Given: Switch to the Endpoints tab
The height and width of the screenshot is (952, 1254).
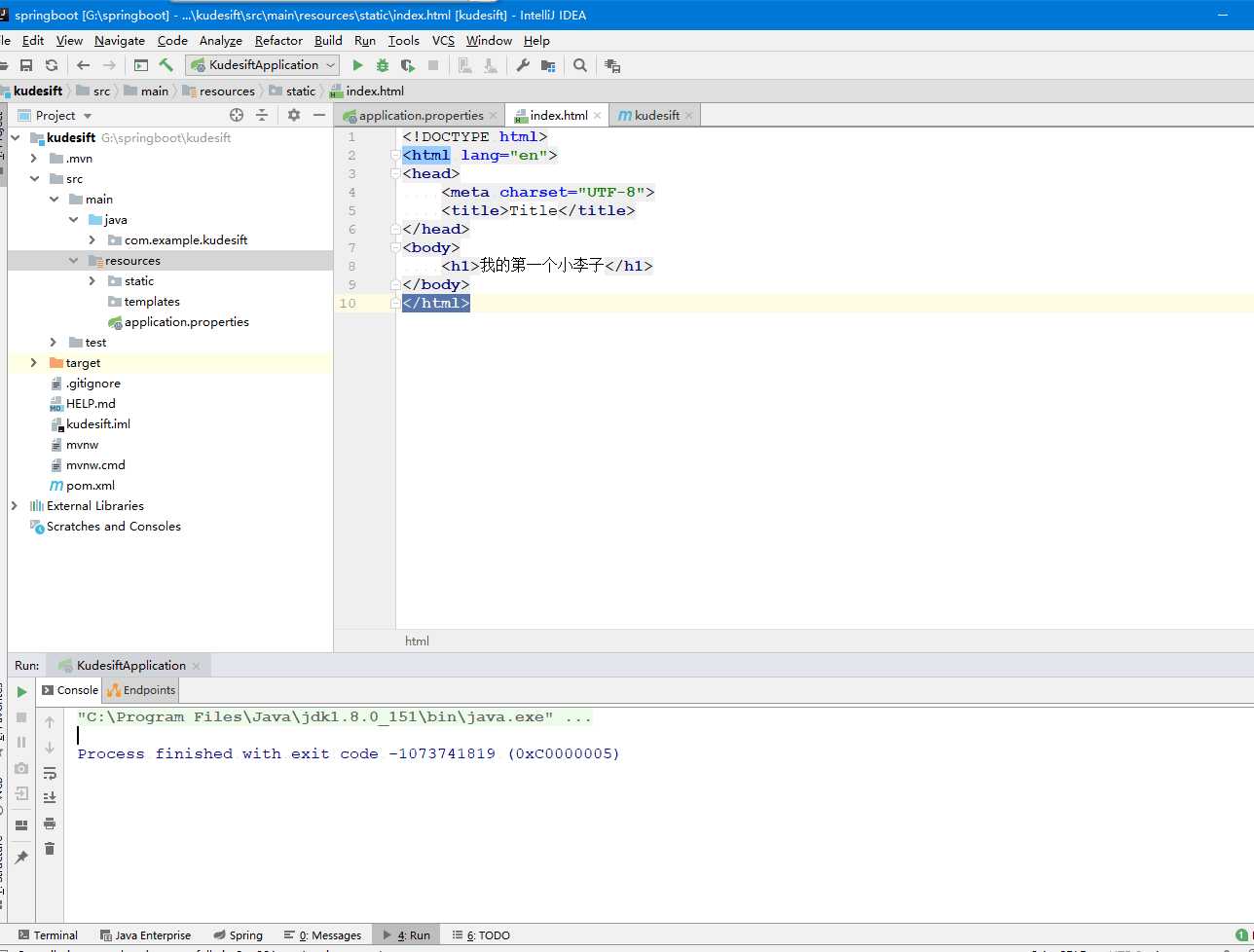Looking at the screenshot, I should click(x=141, y=690).
